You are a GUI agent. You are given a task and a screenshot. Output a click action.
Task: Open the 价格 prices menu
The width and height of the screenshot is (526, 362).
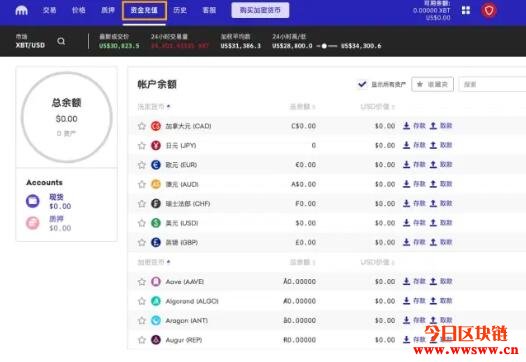pyautogui.click(x=78, y=10)
